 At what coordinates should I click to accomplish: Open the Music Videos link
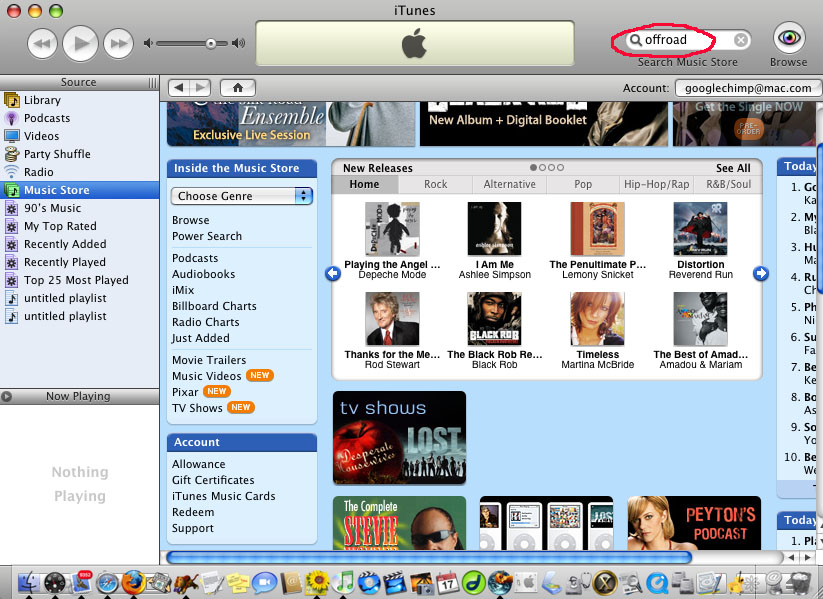[207, 376]
